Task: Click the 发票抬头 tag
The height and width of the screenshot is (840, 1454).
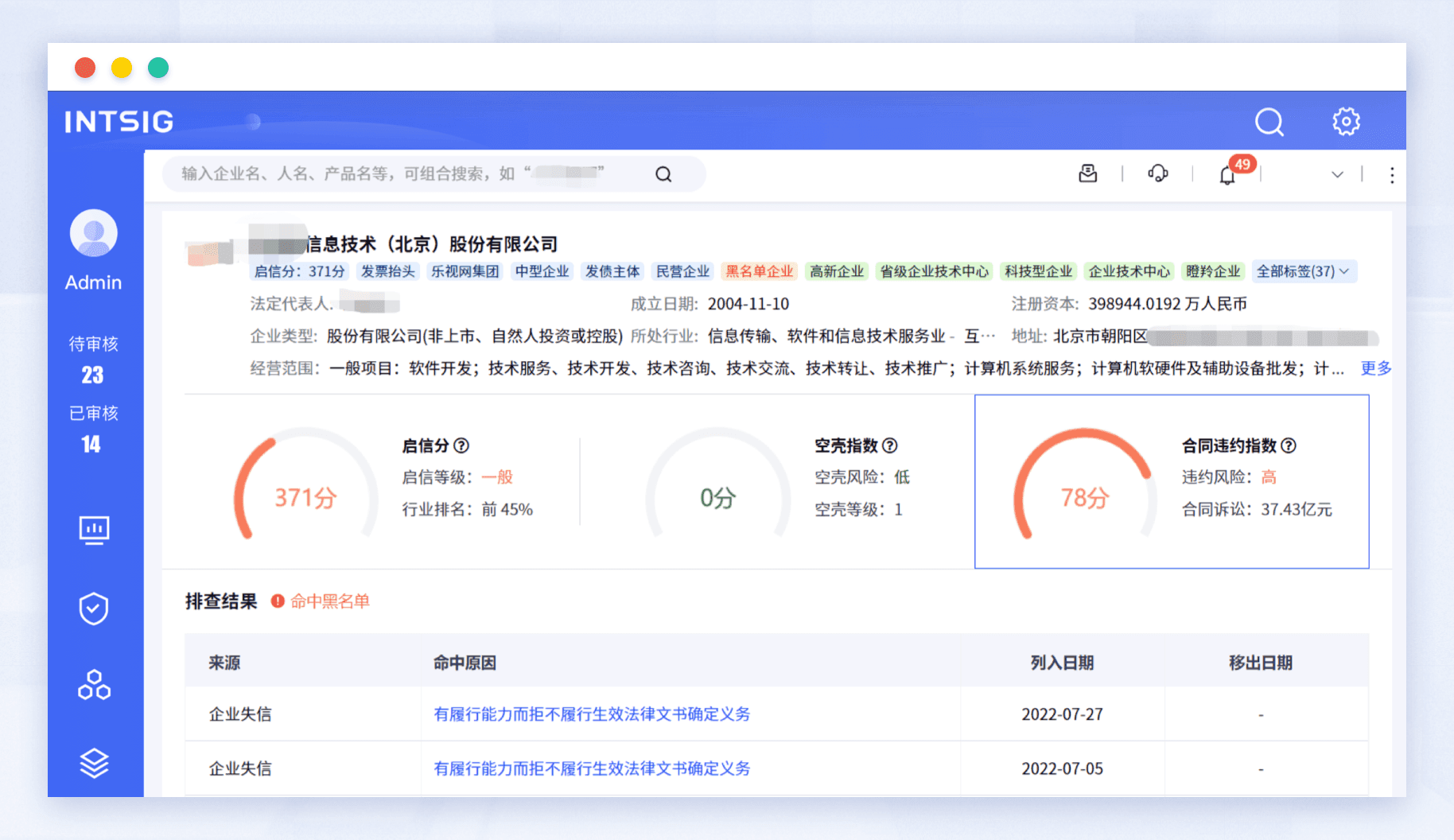Action: (x=388, y=271)
